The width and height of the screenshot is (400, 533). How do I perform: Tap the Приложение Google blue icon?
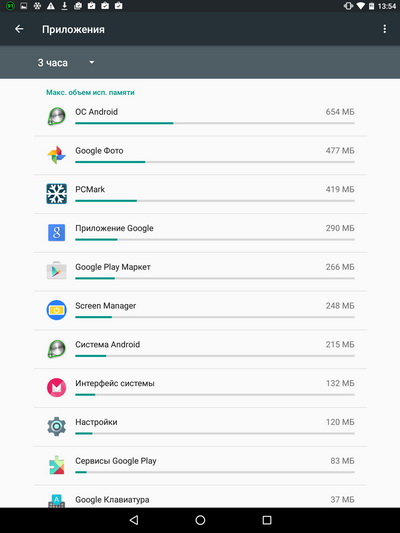tap(56, 233)
